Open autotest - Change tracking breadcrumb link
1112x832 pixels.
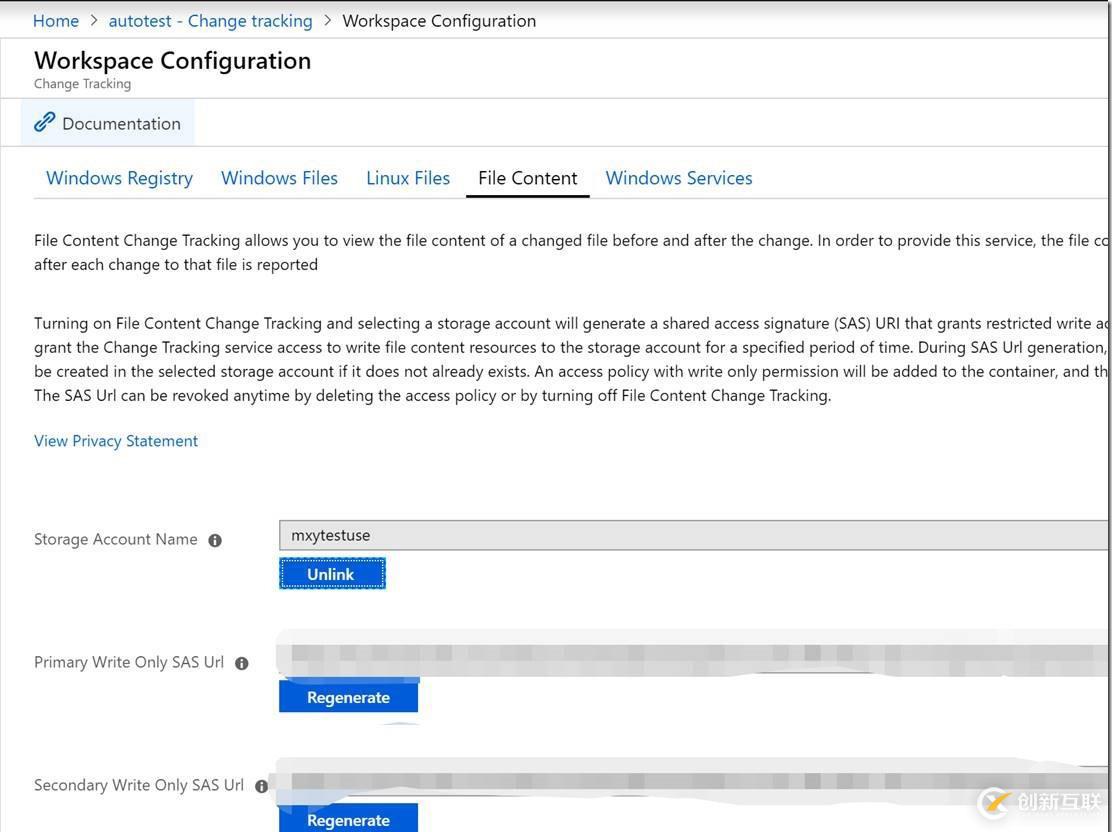coord(210,21)
